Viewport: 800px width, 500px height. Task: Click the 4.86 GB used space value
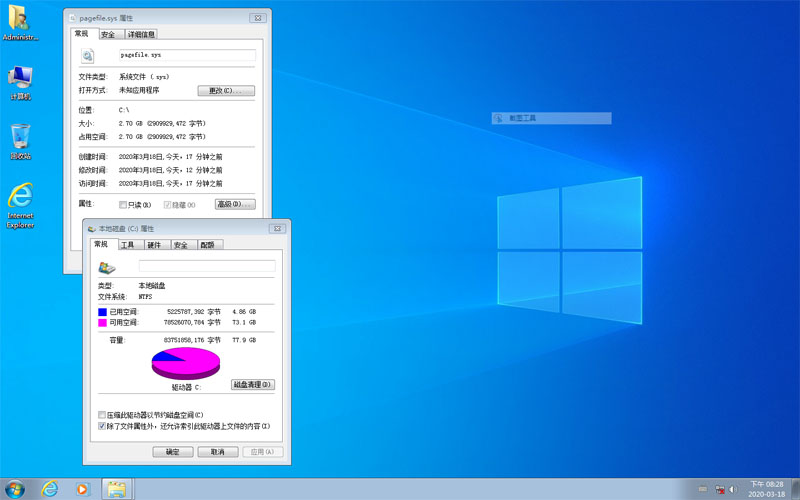tap(244, 311)
